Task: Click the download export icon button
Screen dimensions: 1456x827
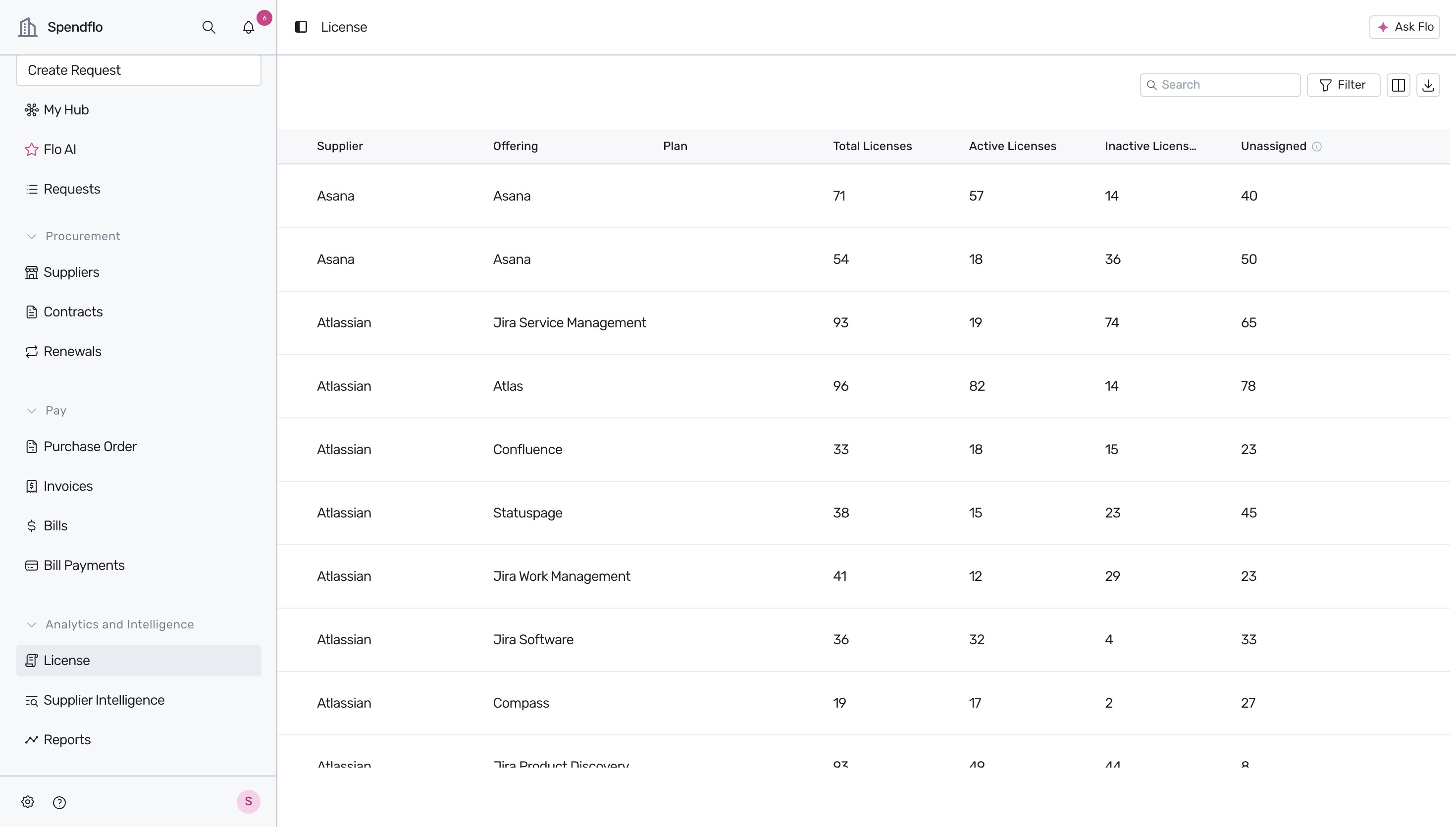Action: click(1428, 85)
